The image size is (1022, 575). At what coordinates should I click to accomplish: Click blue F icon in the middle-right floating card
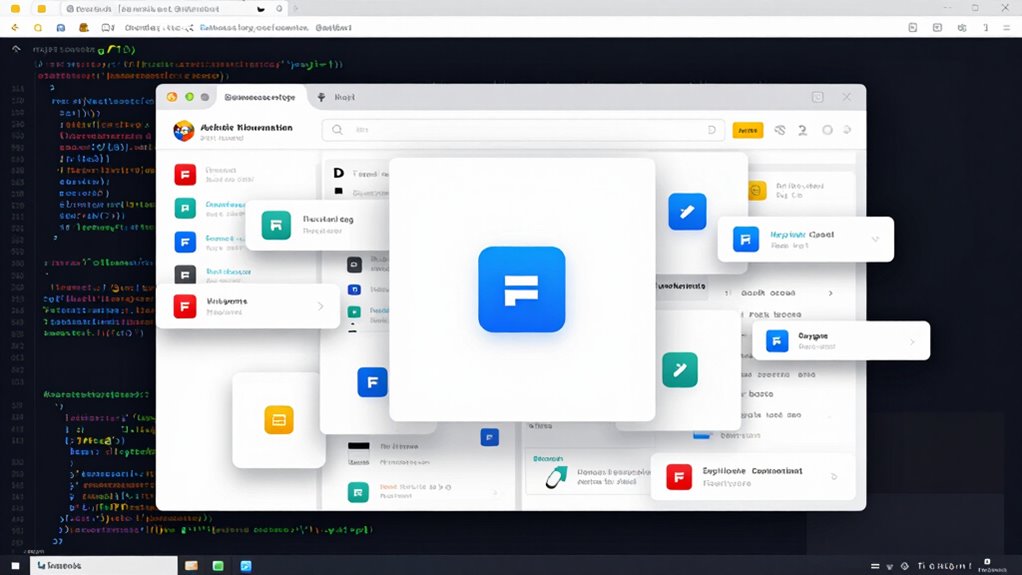776,341
